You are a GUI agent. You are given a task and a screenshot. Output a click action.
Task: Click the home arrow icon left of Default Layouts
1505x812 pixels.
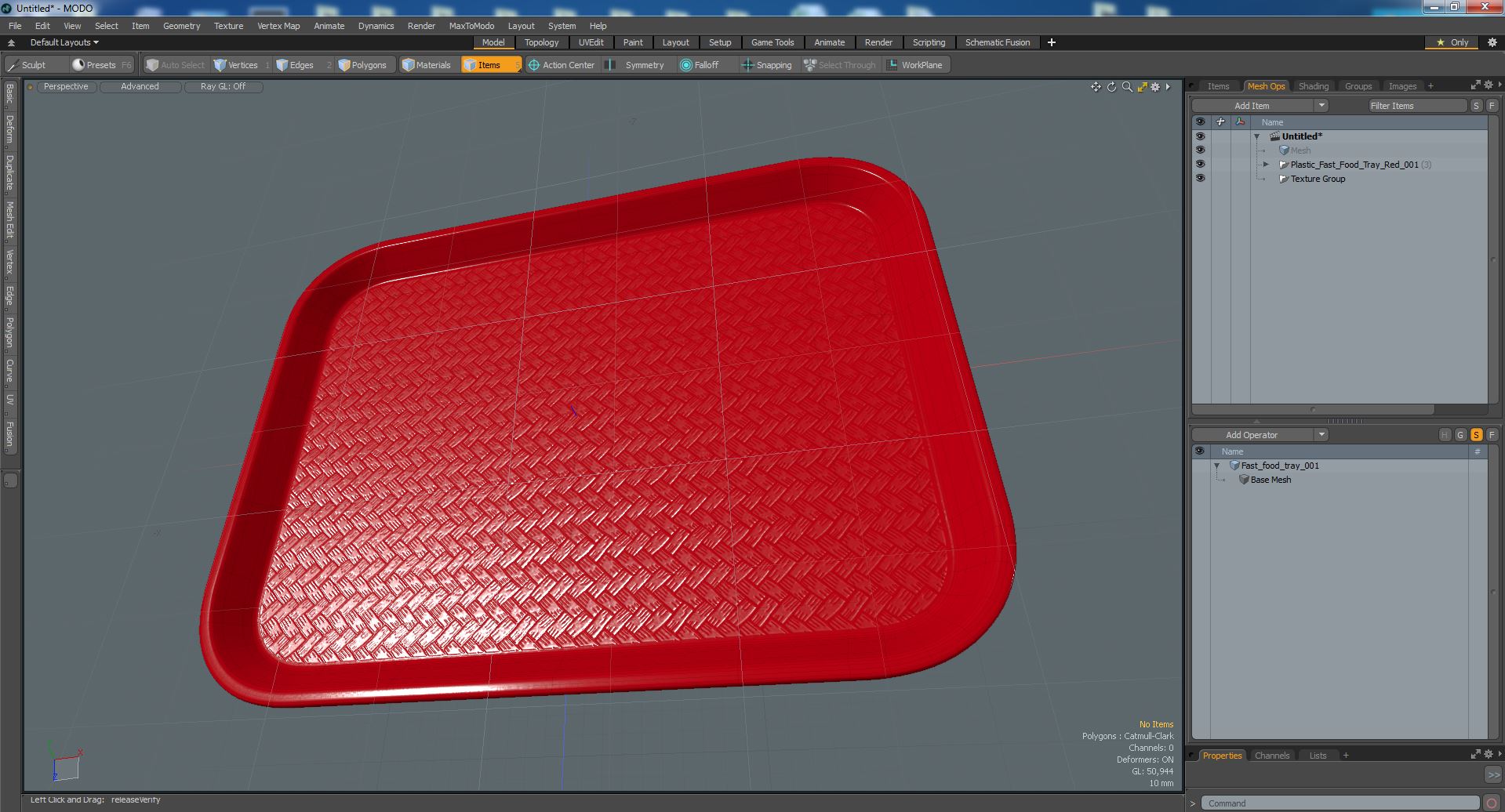click(x=11, y=42)
